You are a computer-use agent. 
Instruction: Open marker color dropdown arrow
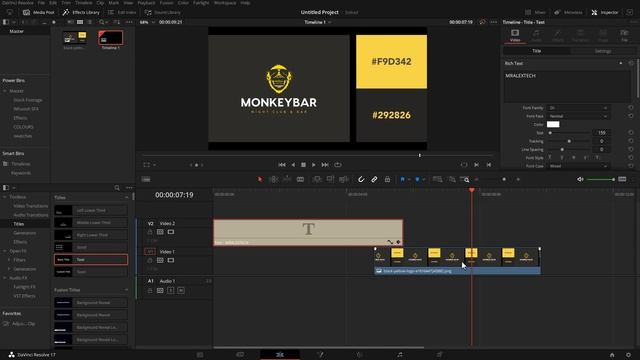click(x=424, y=180)
